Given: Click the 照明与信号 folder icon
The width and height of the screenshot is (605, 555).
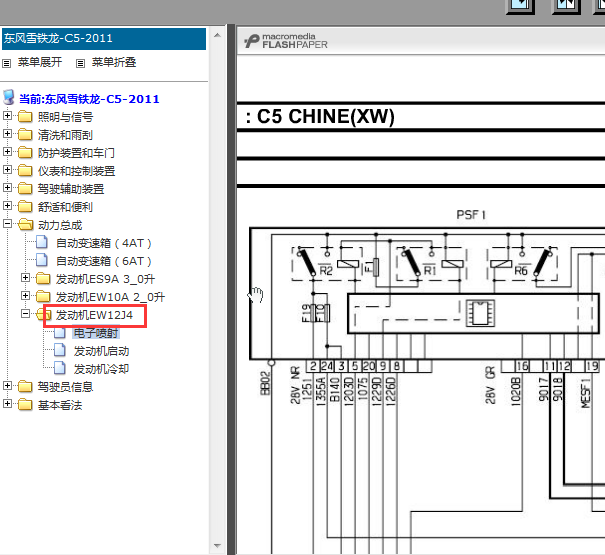Looking at the screenshot, I should [25, 116].
